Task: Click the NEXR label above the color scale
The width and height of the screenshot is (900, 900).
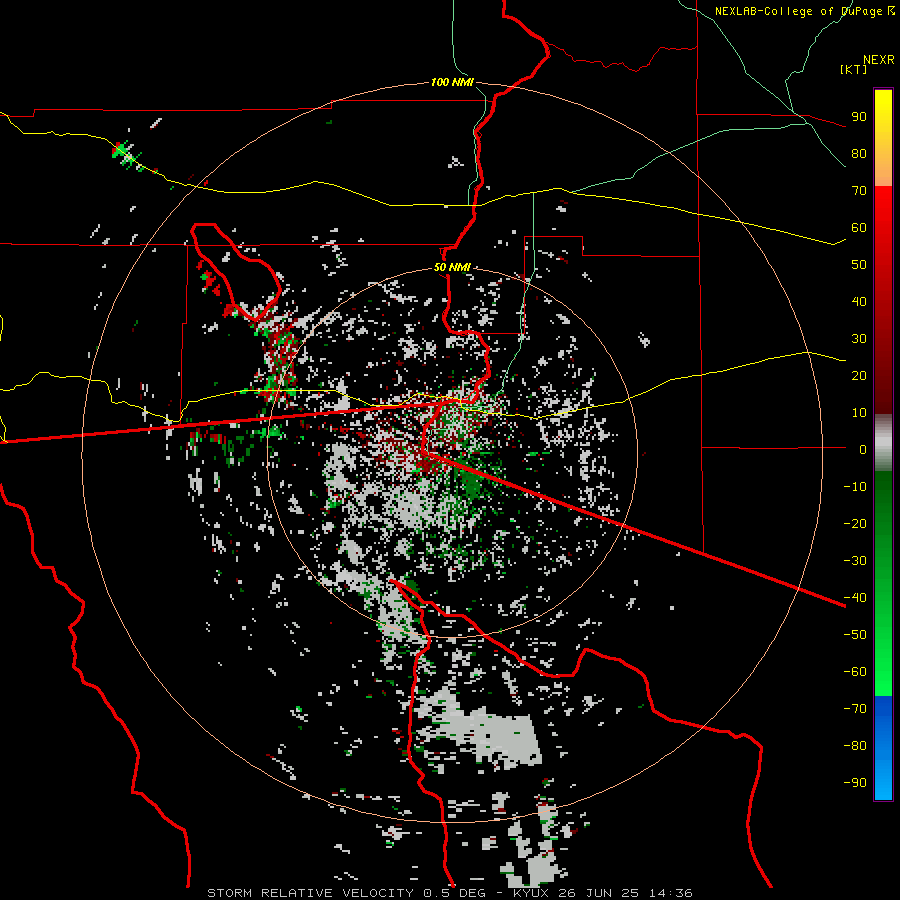Action: pyautogui.click(x=878, y=60)
